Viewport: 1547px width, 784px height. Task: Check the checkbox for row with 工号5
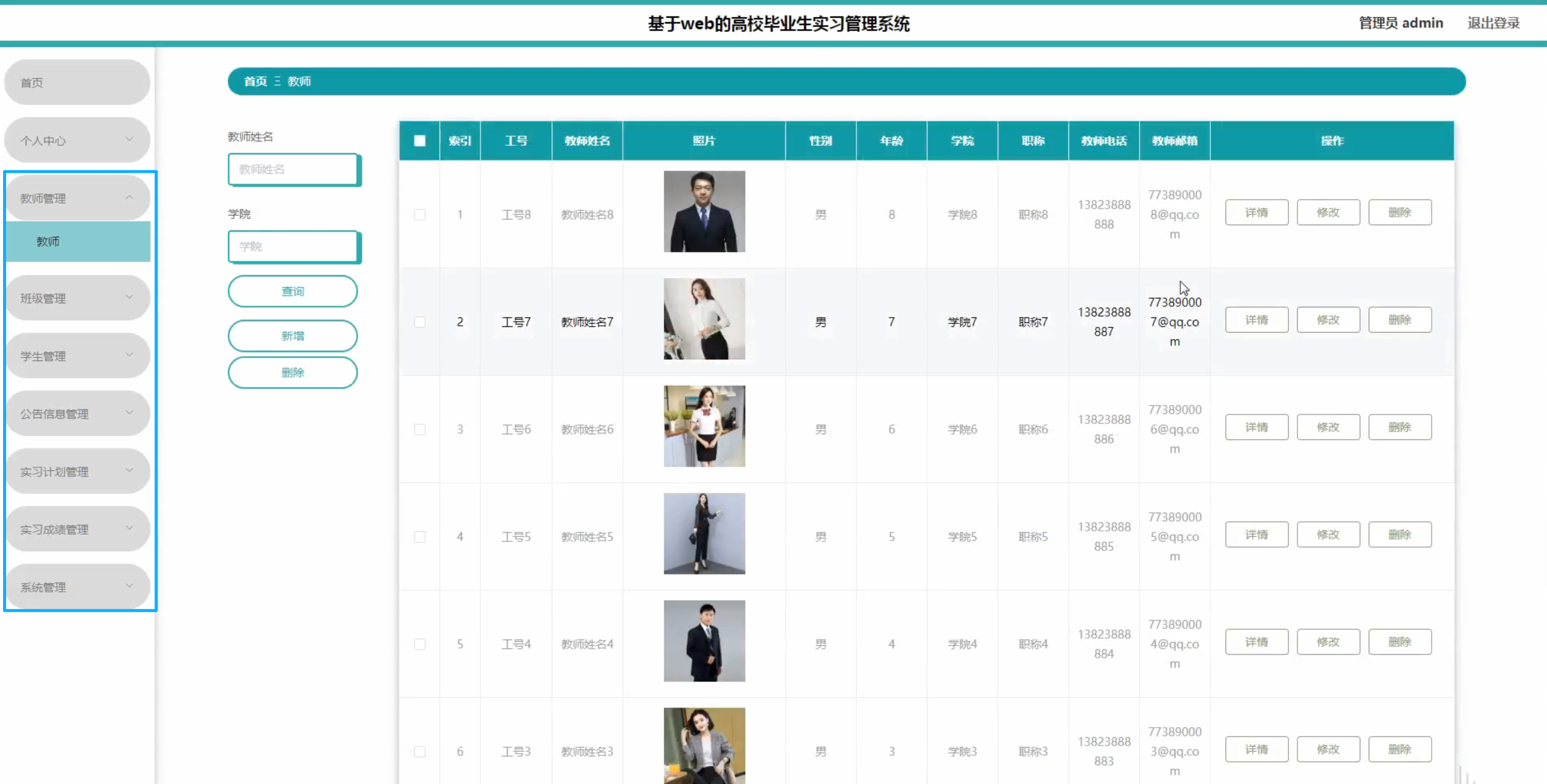(419, 536)
